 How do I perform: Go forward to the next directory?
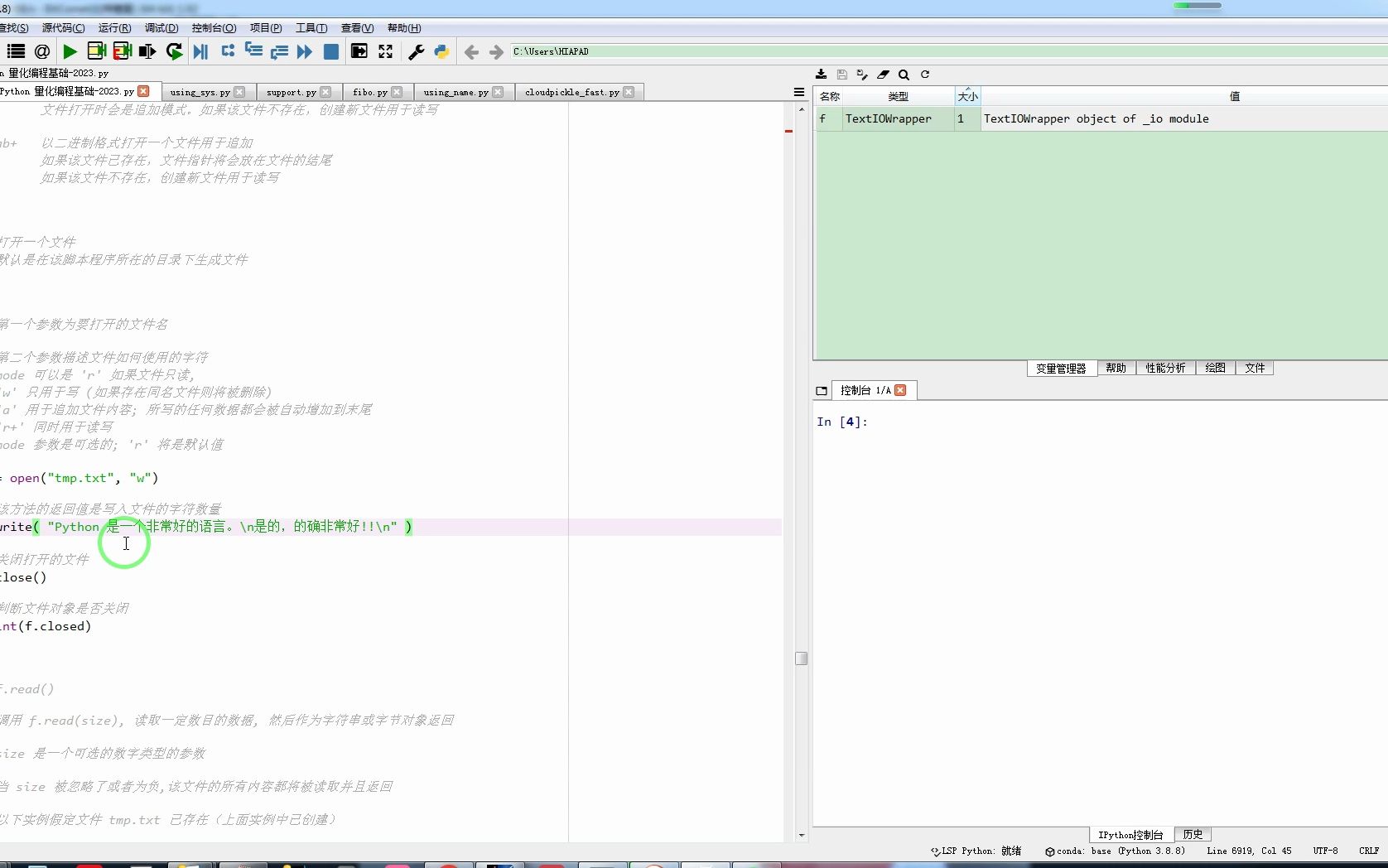coord(496,52)
